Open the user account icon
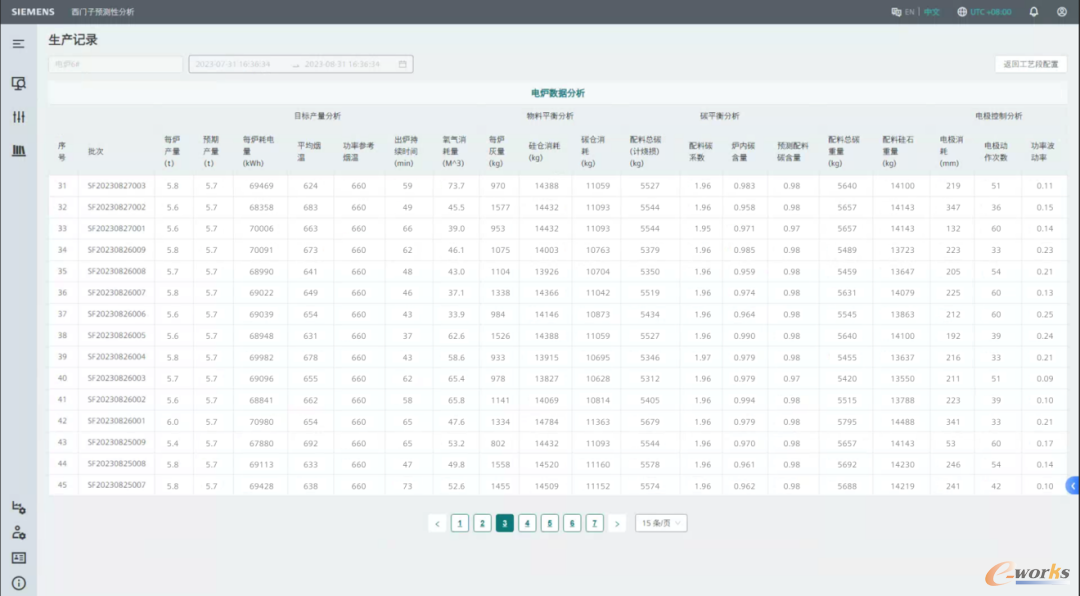This screenshot has height=596, width=1080. coord(1061,12)
